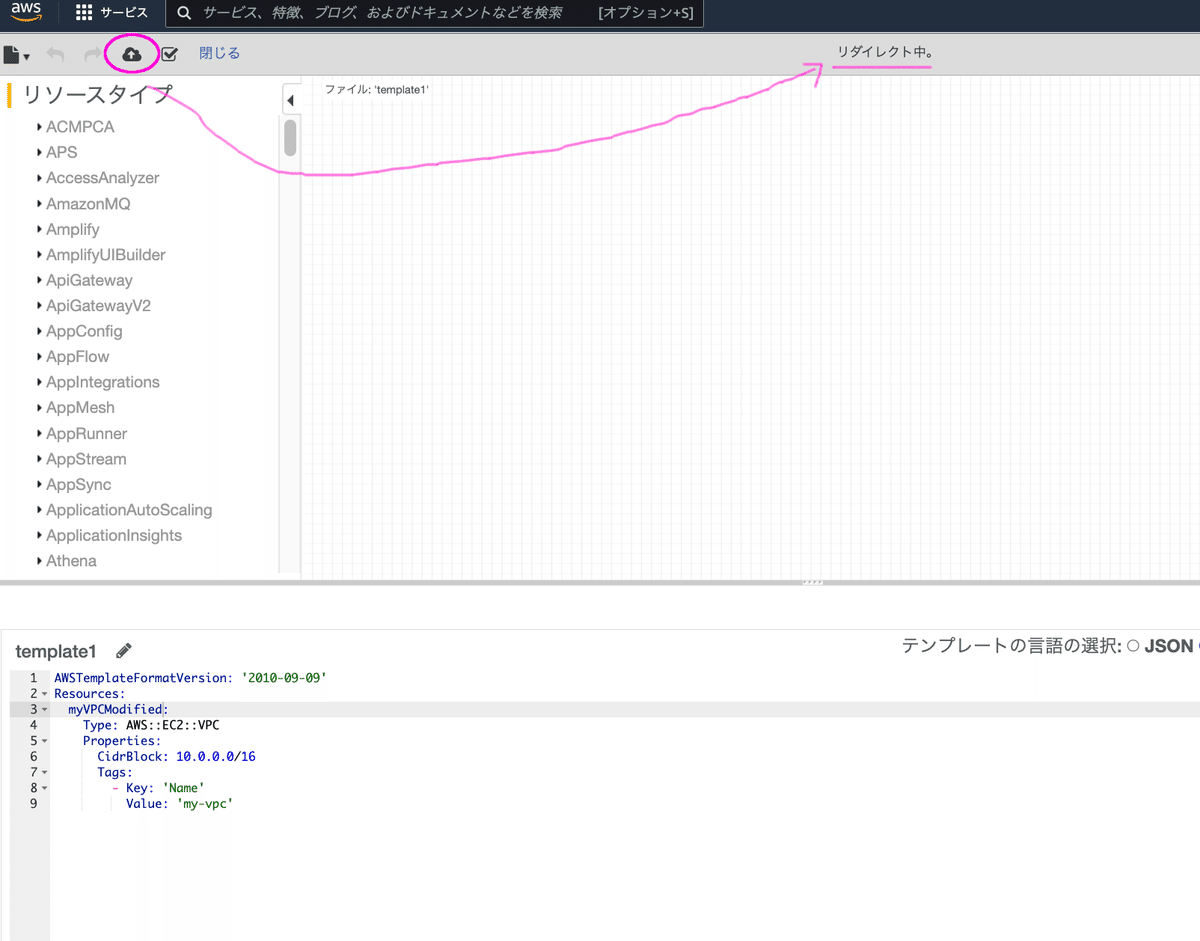Click the Value 'my-vpc' code line

[179, 803]
